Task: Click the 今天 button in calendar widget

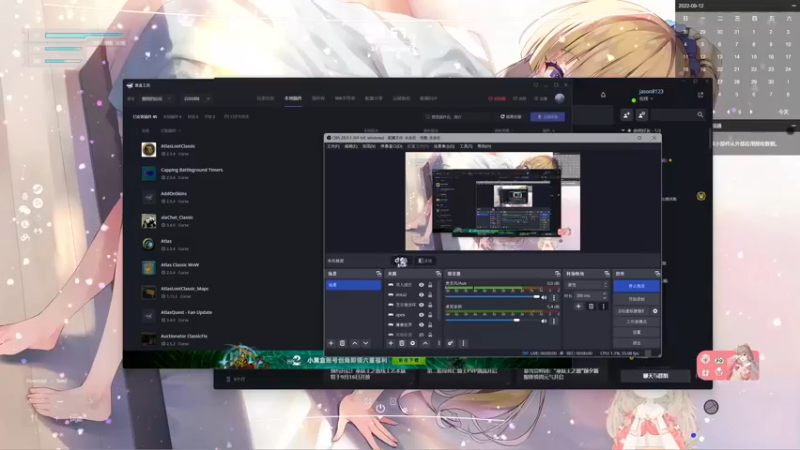Action: 783,112
